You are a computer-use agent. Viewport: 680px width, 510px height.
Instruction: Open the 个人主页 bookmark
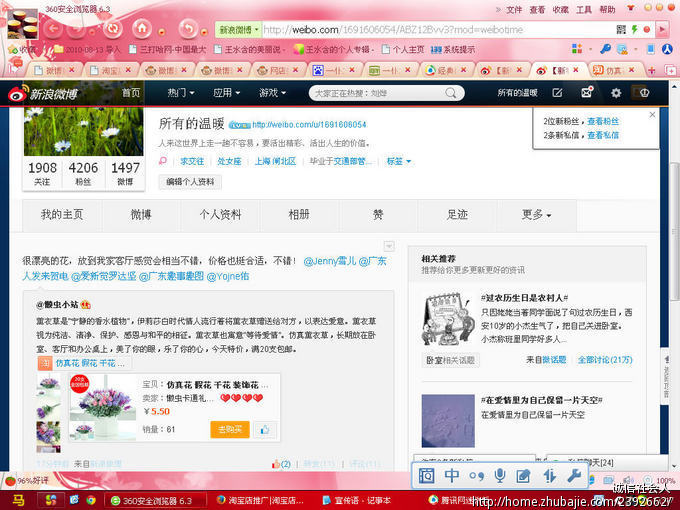pyautogui.click(x=403, y=49)
